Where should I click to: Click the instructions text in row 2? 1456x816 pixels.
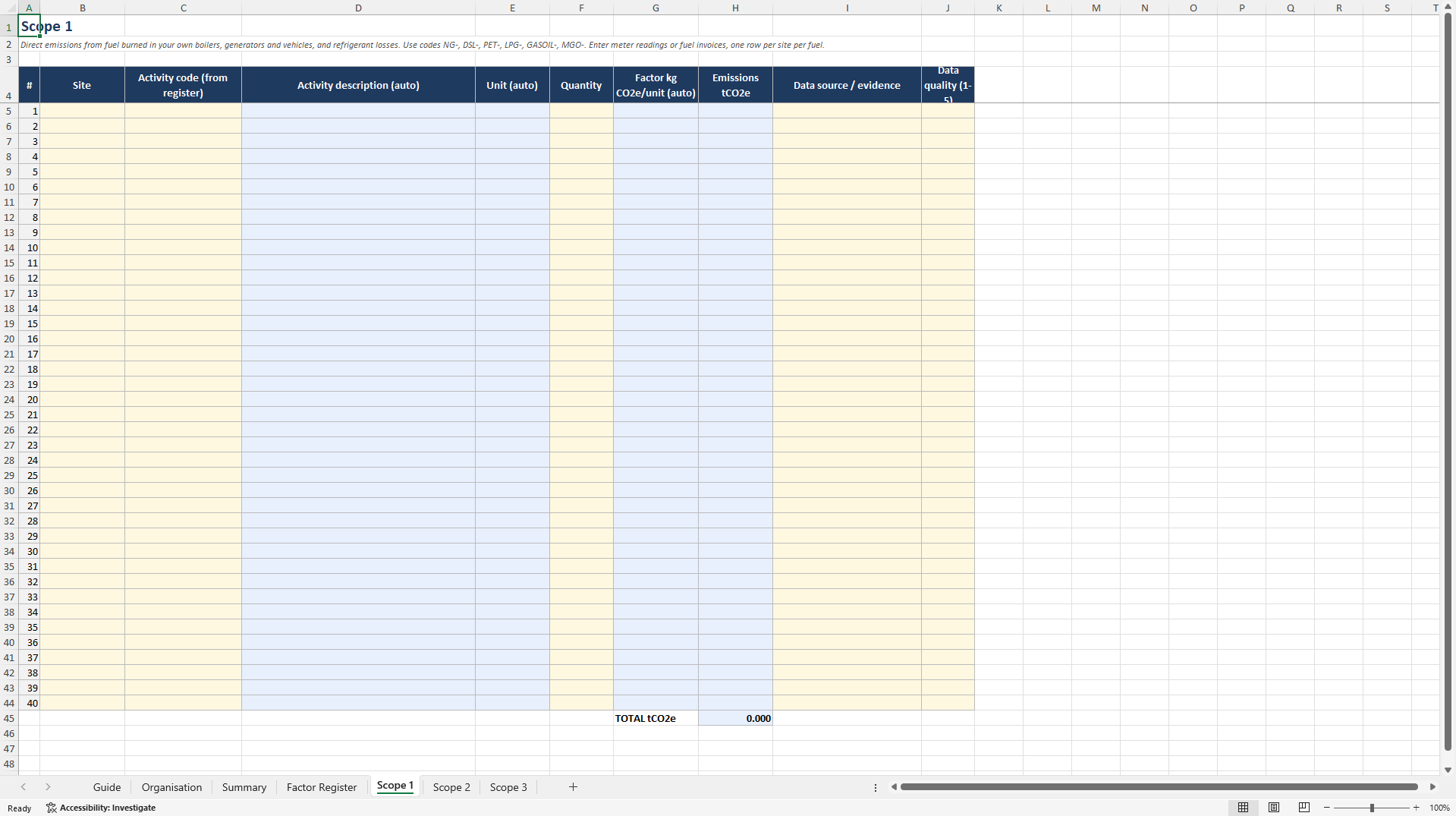tap(422, 45)
